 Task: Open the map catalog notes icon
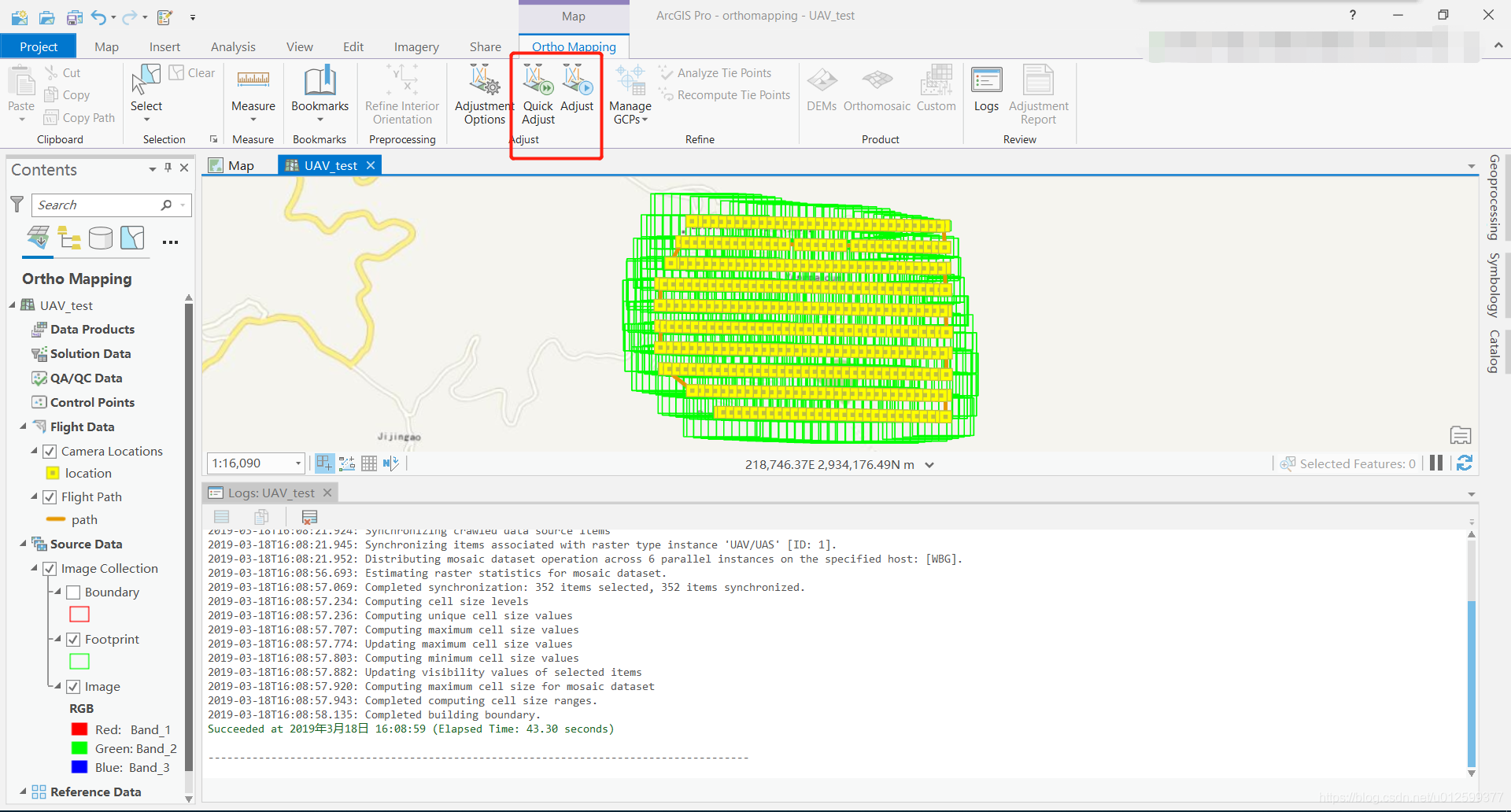pos(1461,435)
